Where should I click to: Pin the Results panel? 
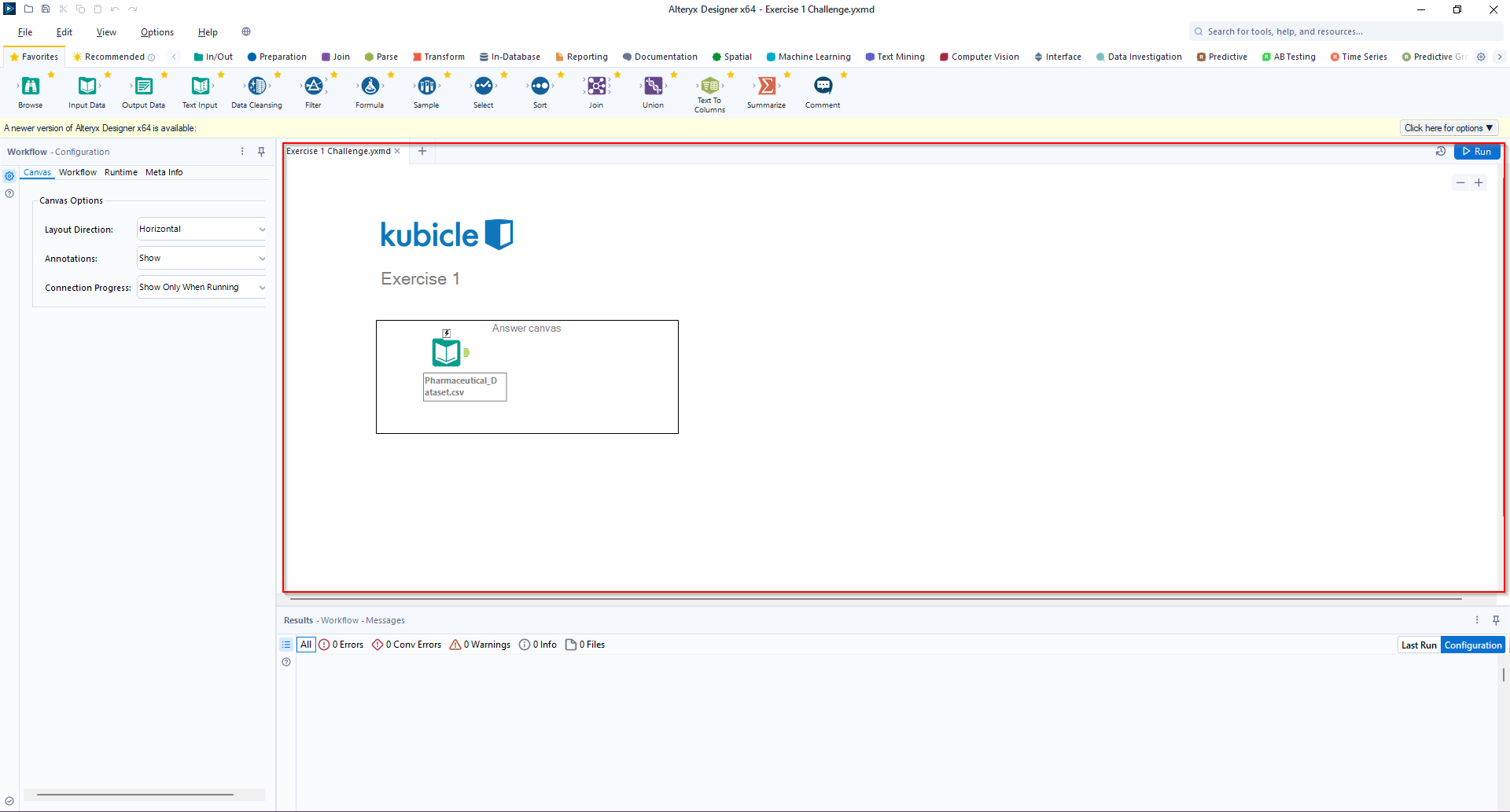click(x=1496, y=620)
